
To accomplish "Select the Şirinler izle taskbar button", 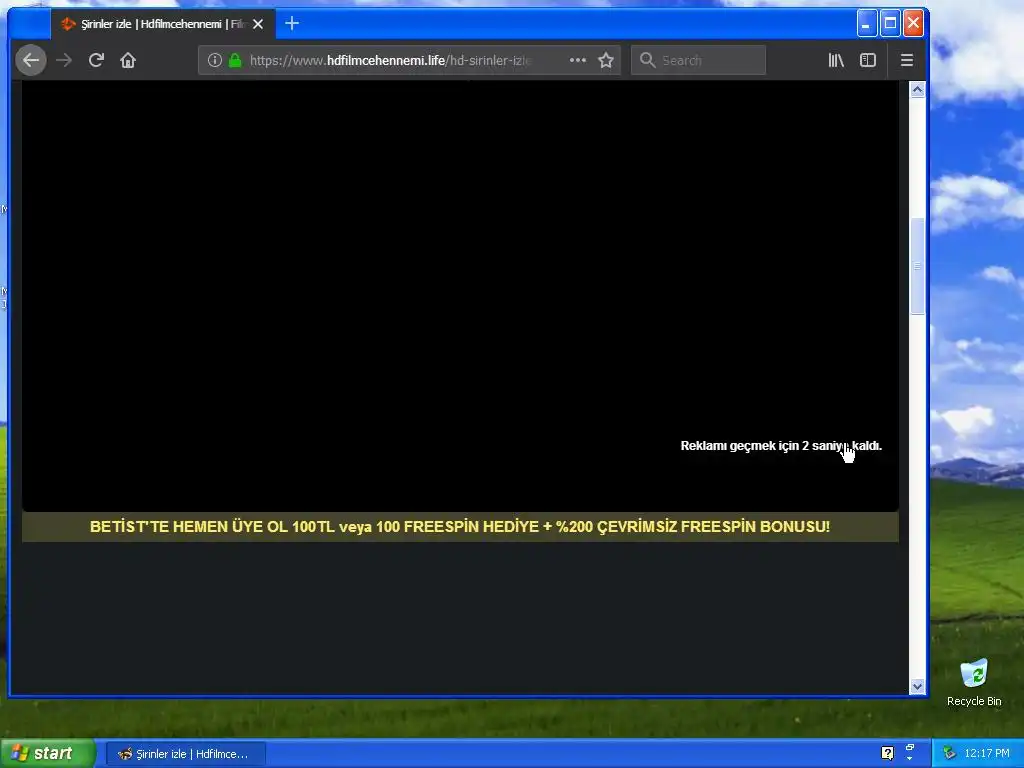I will (x=185, y=754).
